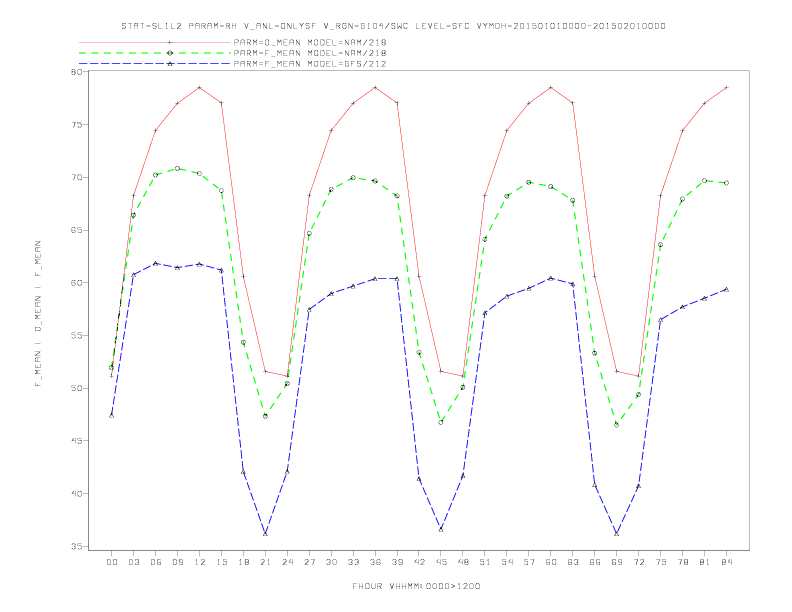Click x-axis forecast hour label 03
Image resolution: width=792 pixels, height=612 pixels.
(134, 562)
